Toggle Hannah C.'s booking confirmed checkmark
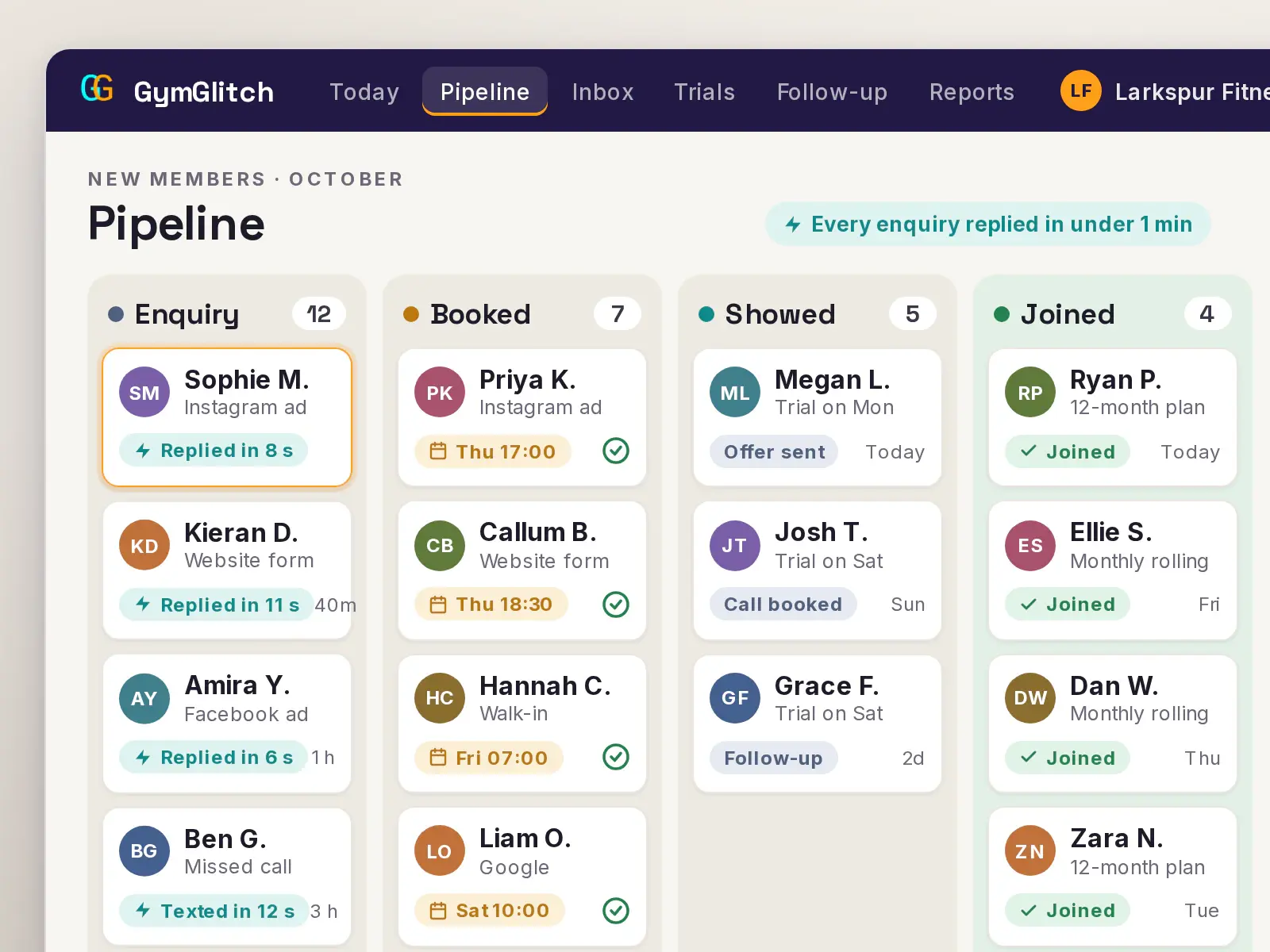The width and height of the screenshot is (1270, 952). (x=616, y=757)
